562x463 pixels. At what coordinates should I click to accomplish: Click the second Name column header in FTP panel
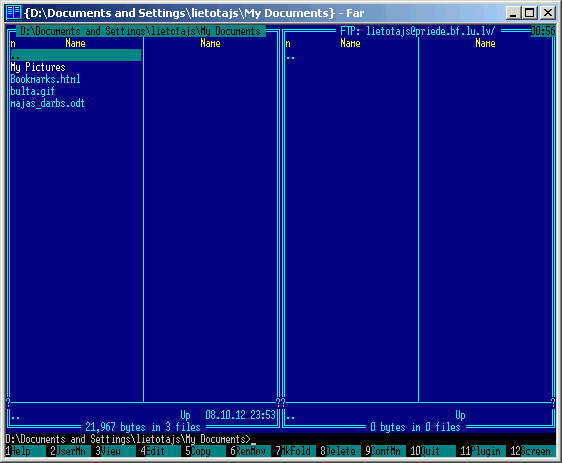point(485,43)
